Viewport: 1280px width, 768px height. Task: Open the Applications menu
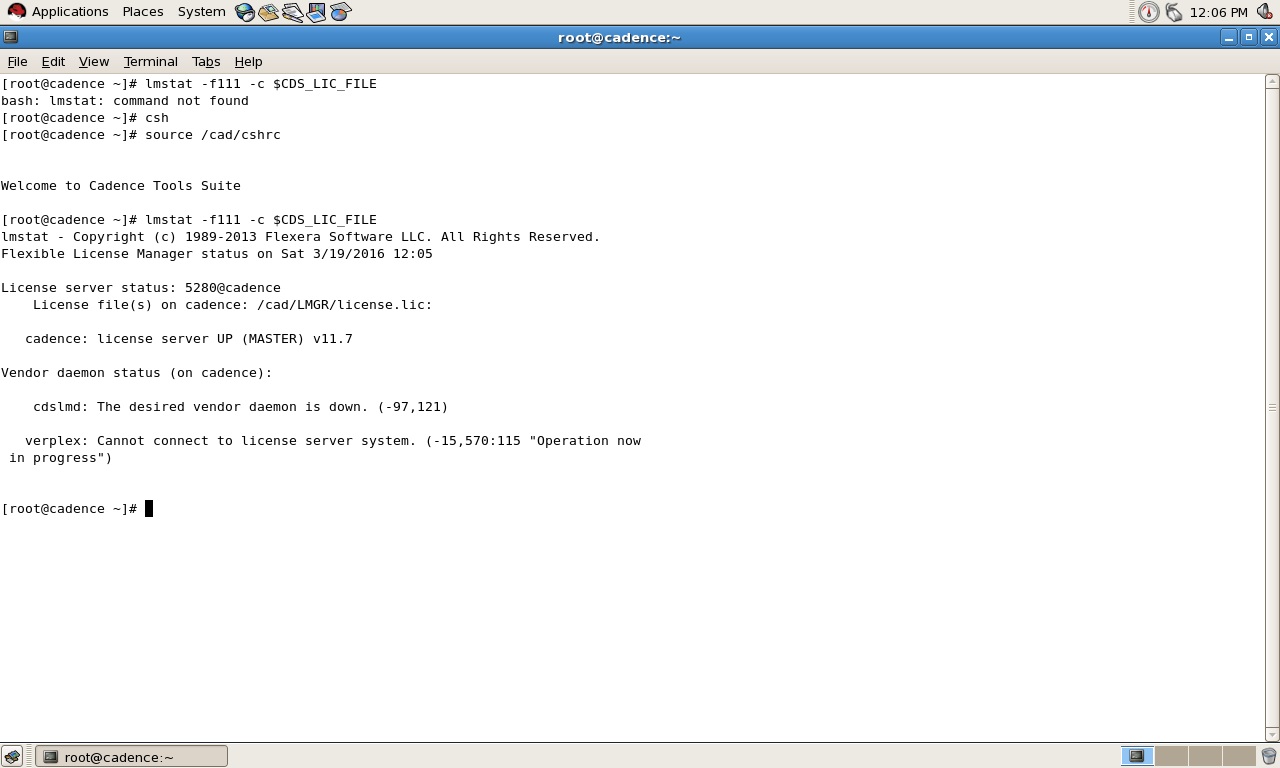[58, 12]
